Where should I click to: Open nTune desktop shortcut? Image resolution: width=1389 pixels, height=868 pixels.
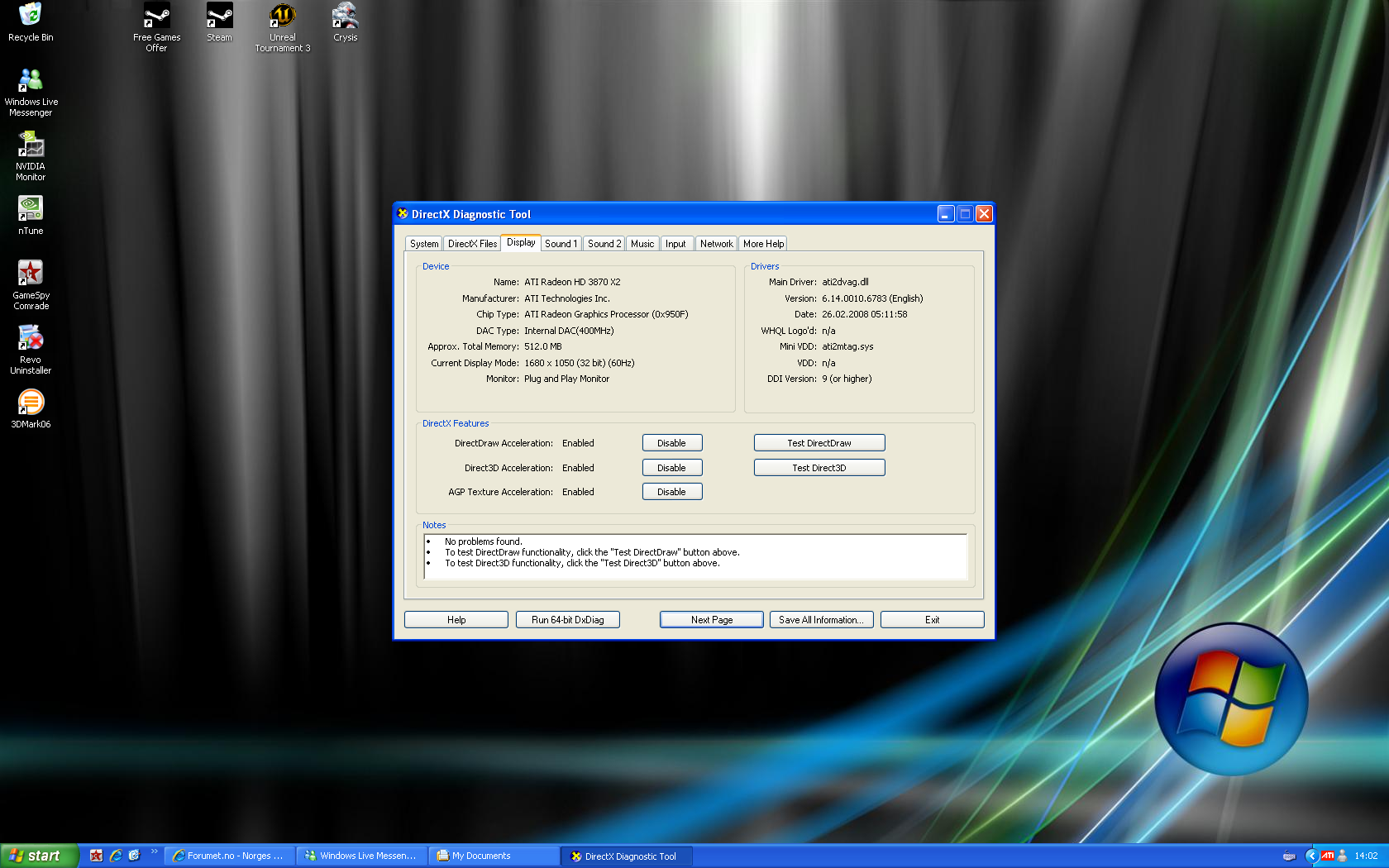tap(31, 210)
